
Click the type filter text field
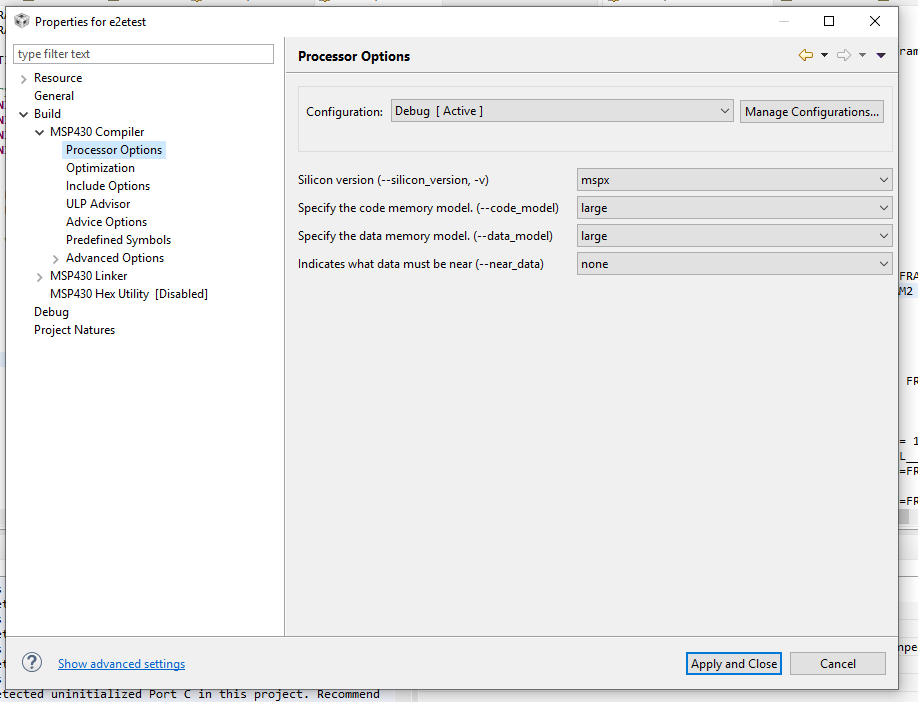[x=143, y=54]
